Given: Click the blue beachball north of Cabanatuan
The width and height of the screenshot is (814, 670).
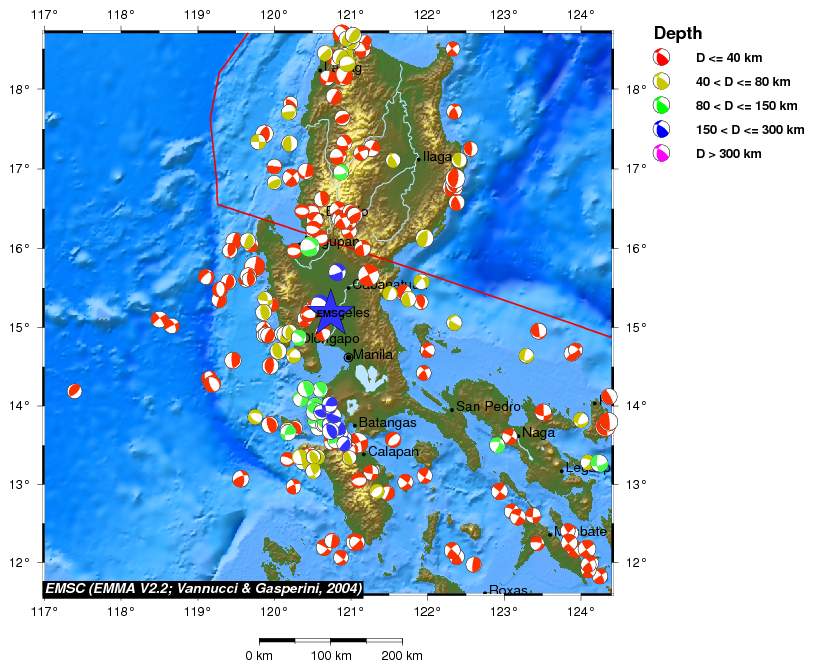Looking at the screenshot, I should tap(337, 272).
